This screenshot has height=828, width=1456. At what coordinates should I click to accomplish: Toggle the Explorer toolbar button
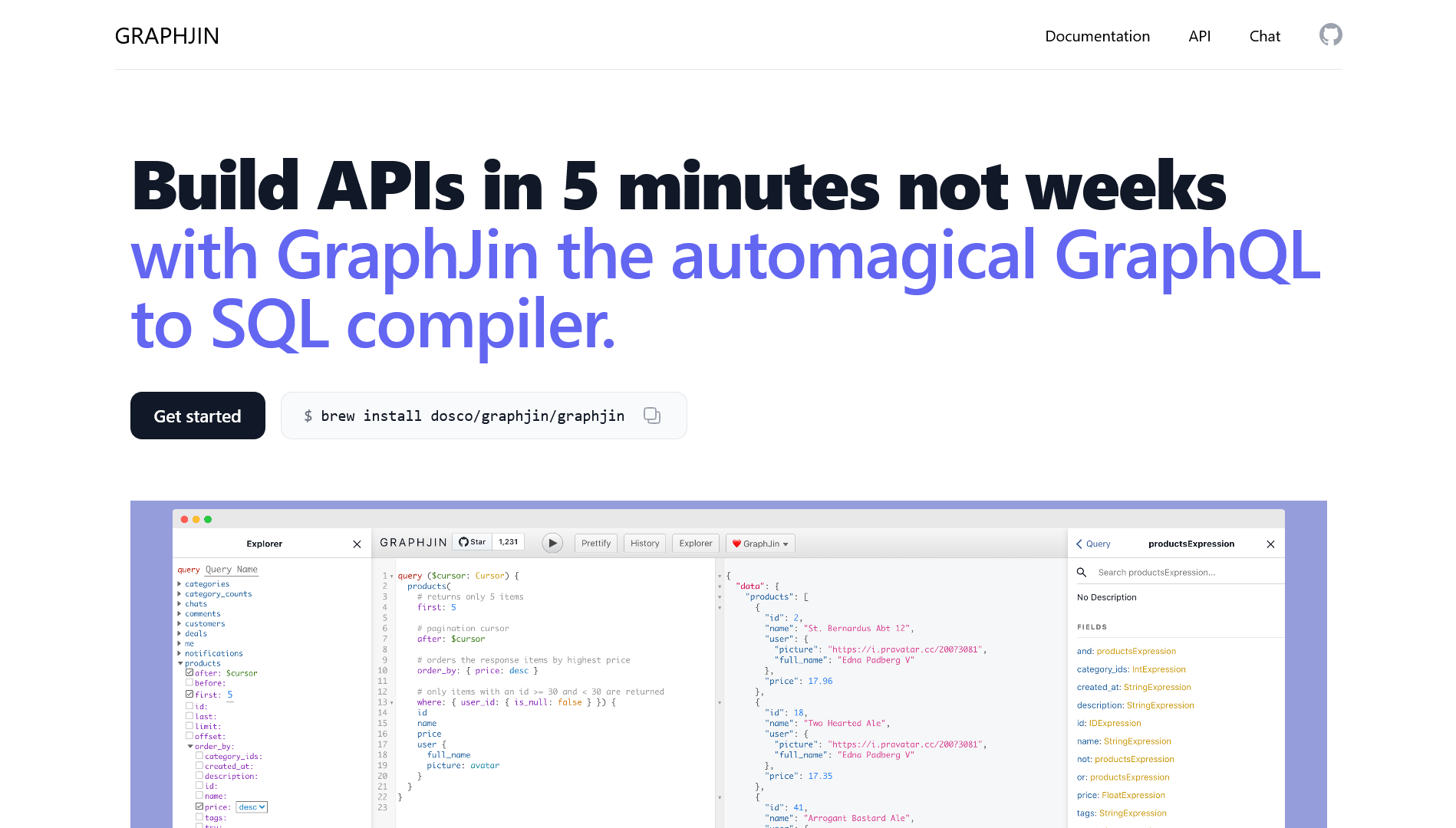[696, 544]
